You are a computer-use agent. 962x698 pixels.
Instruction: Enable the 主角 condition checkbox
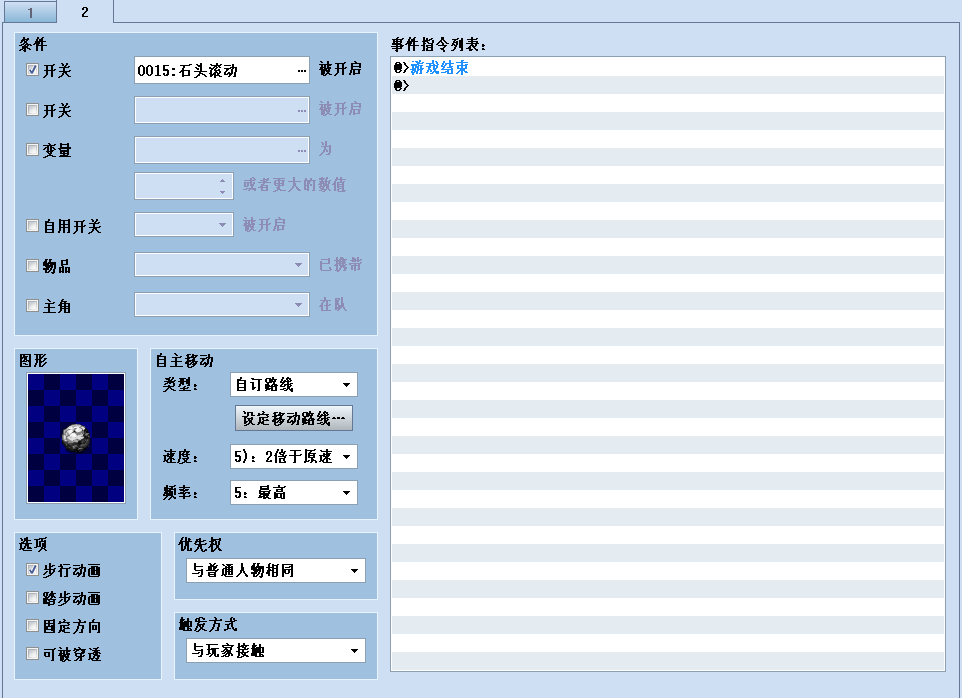[x=33, y=305]
